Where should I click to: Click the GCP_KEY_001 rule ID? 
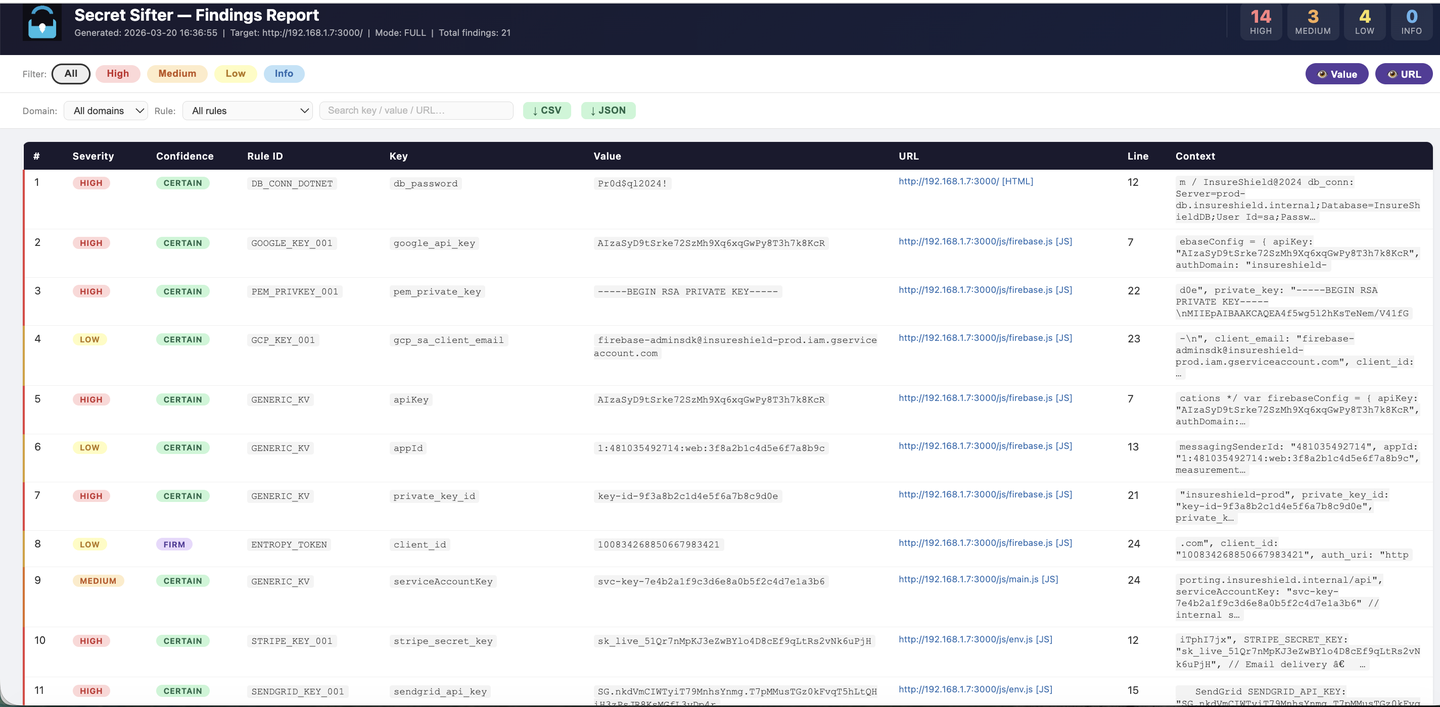[x=283, y=340]
